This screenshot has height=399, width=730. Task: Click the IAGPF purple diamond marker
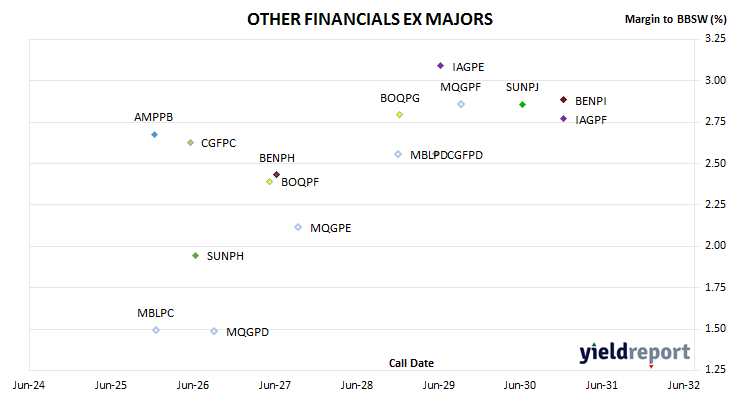(x=563, y=119)
